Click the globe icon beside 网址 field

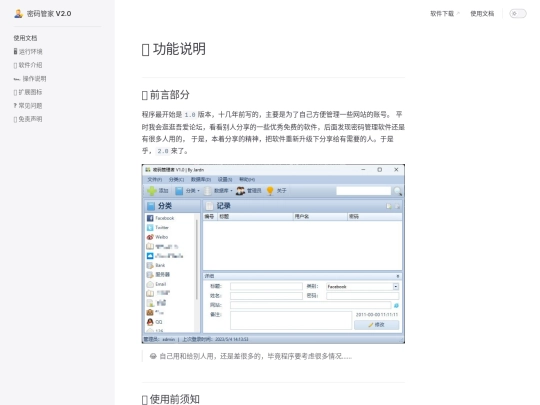tap(396, 305)
